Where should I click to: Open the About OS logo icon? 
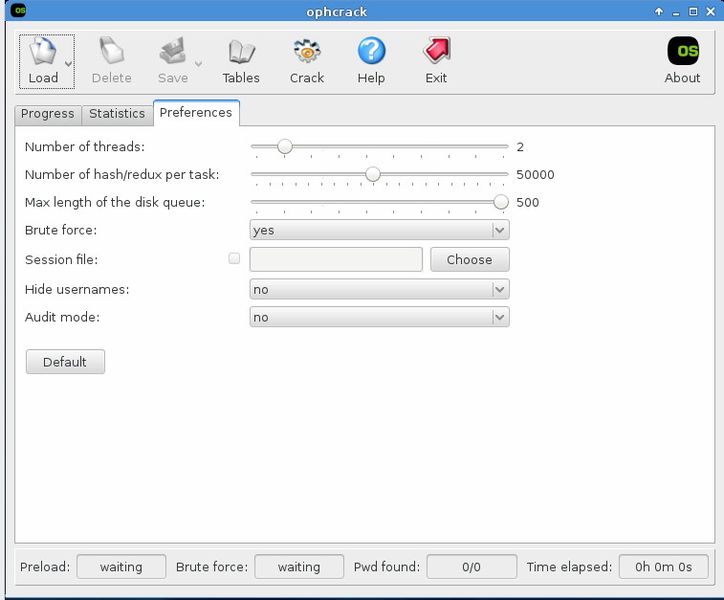pos(682,51)
